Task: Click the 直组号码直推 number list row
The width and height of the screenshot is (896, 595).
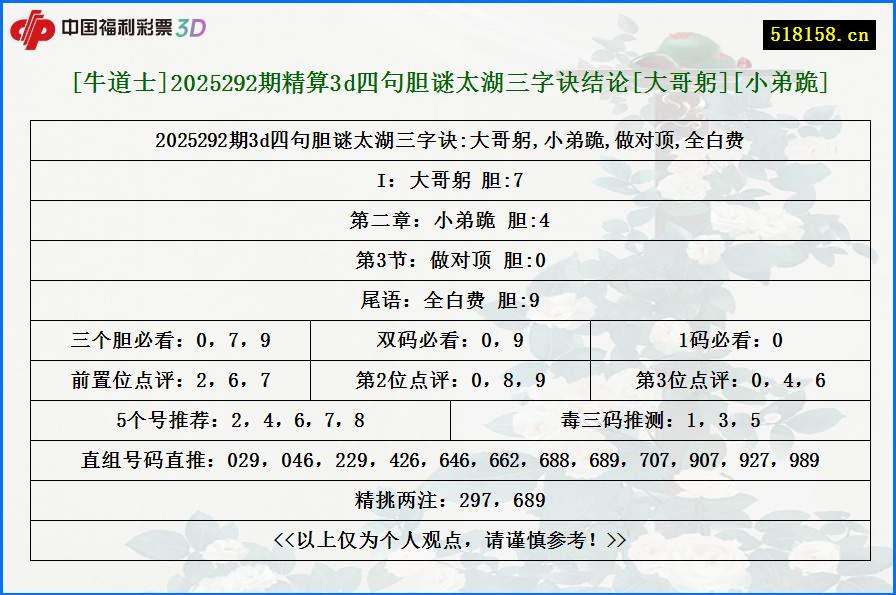Action: click(x=448, y=460)
